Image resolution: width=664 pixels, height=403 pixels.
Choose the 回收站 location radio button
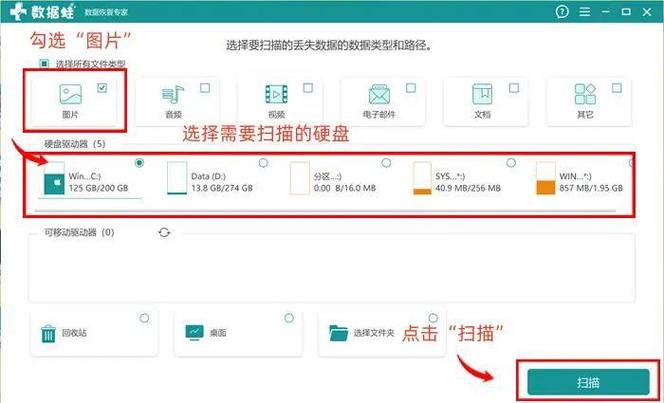[x=145, y=318]
